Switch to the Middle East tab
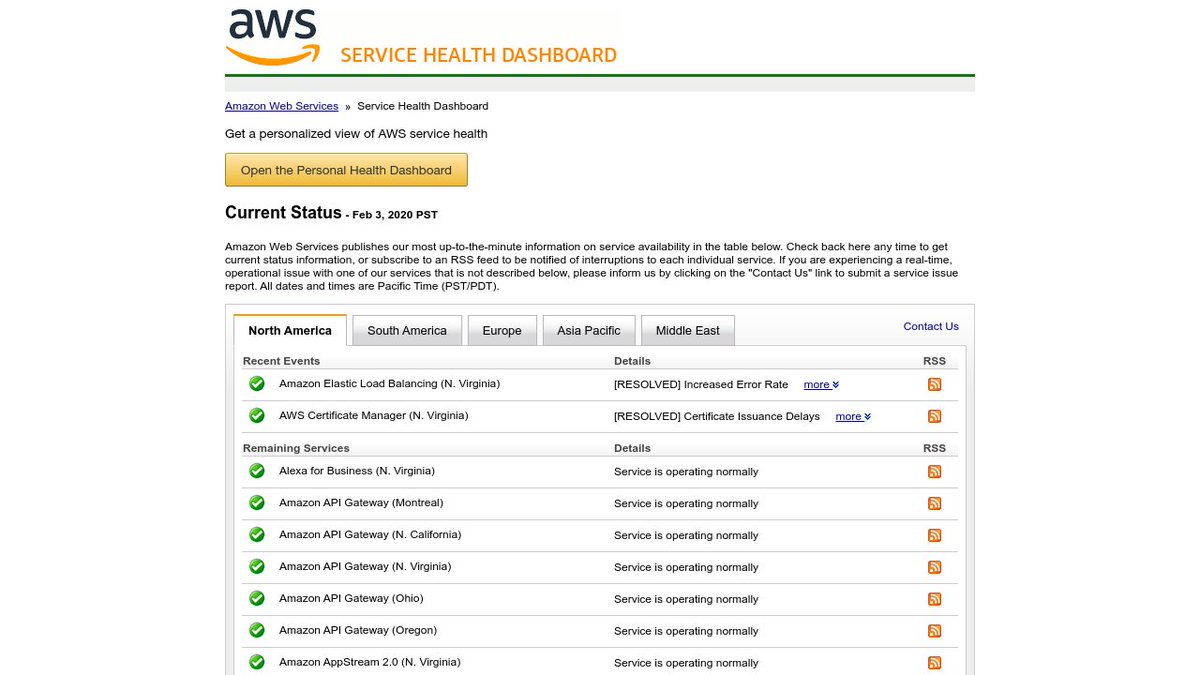The height and width of the screenshot is (675, 1200). tap(688, 331)
